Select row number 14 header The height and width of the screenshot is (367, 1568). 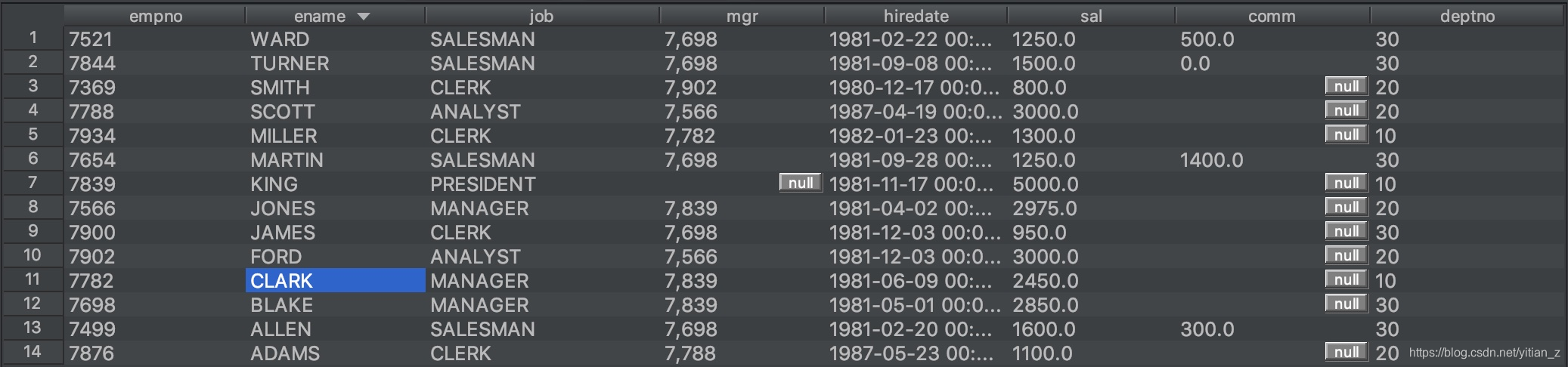[33, 352]
